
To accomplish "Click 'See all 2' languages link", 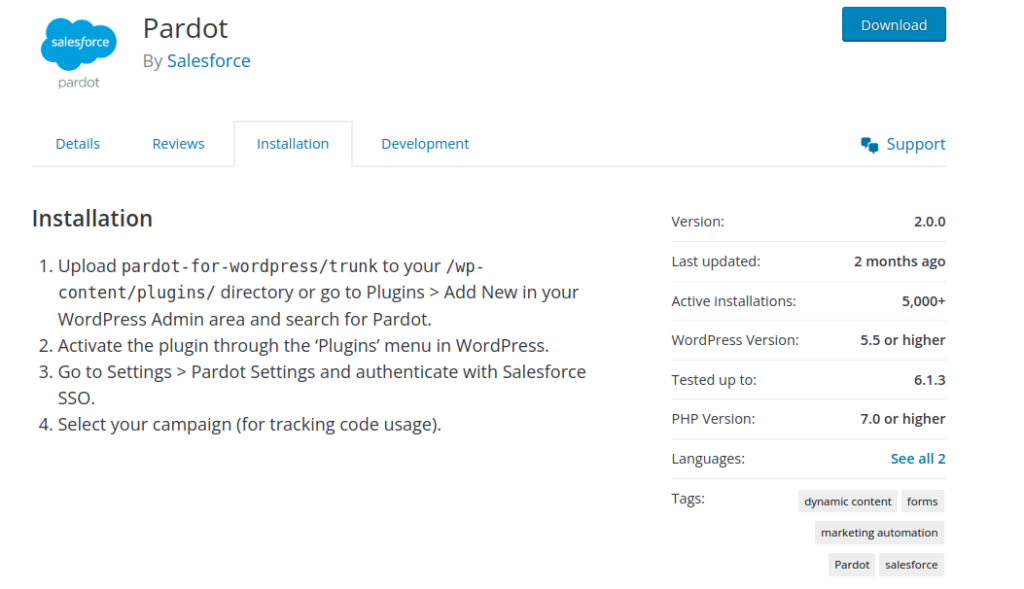I will tap(917, 458).
